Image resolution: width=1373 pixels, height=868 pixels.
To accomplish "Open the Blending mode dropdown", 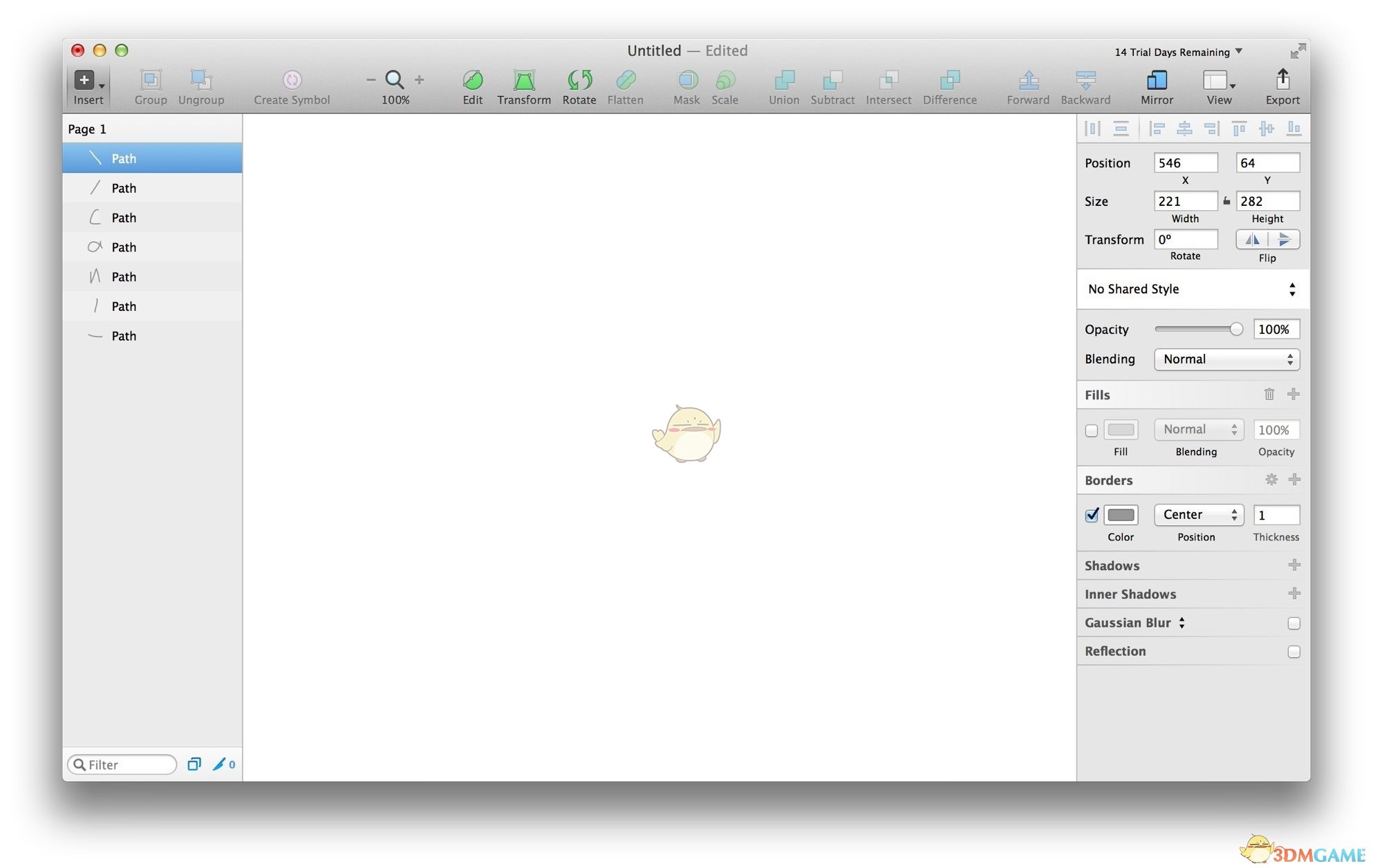I will click(1226, 359).
